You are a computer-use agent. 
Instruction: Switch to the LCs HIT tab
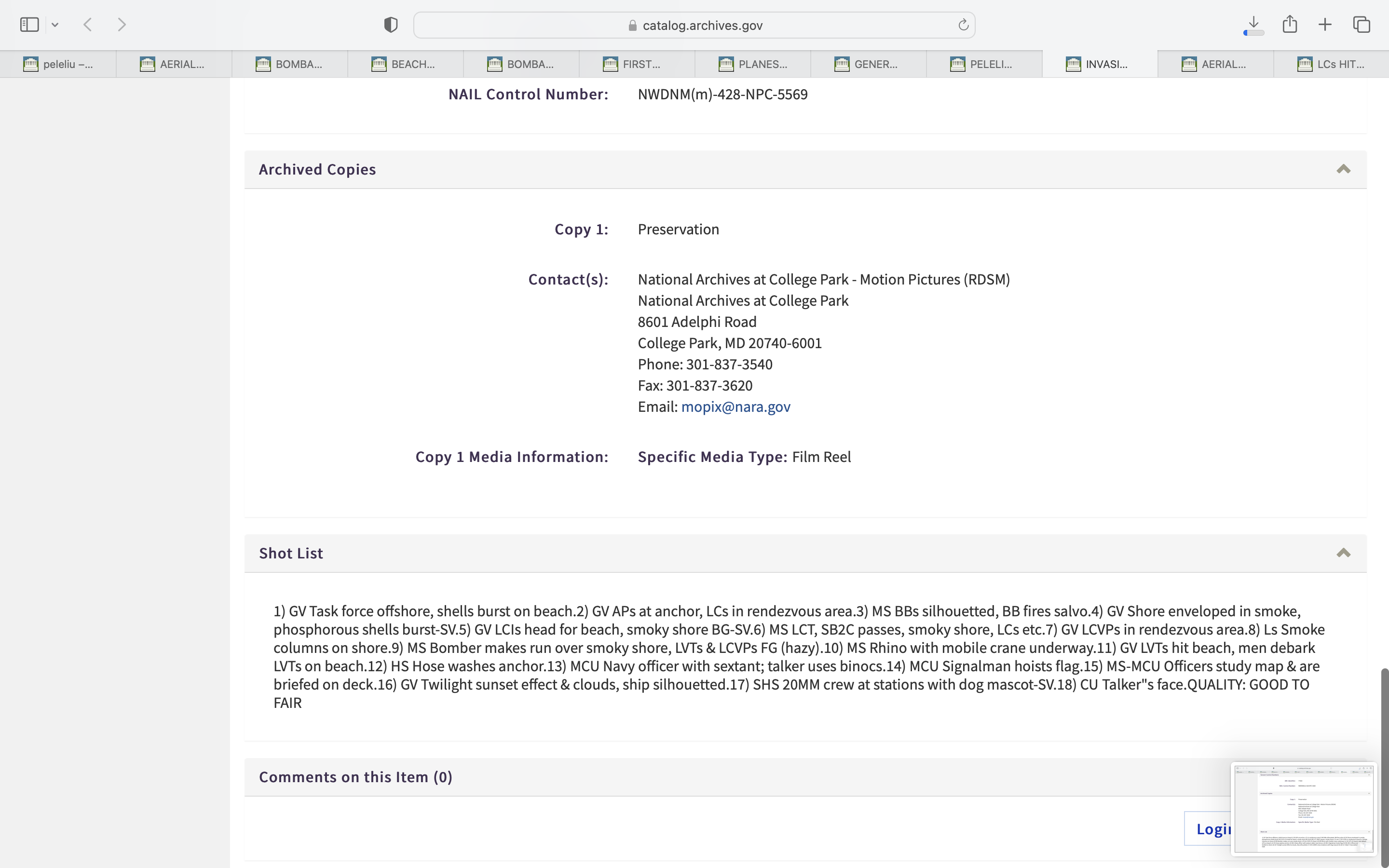pos(1331,64)
